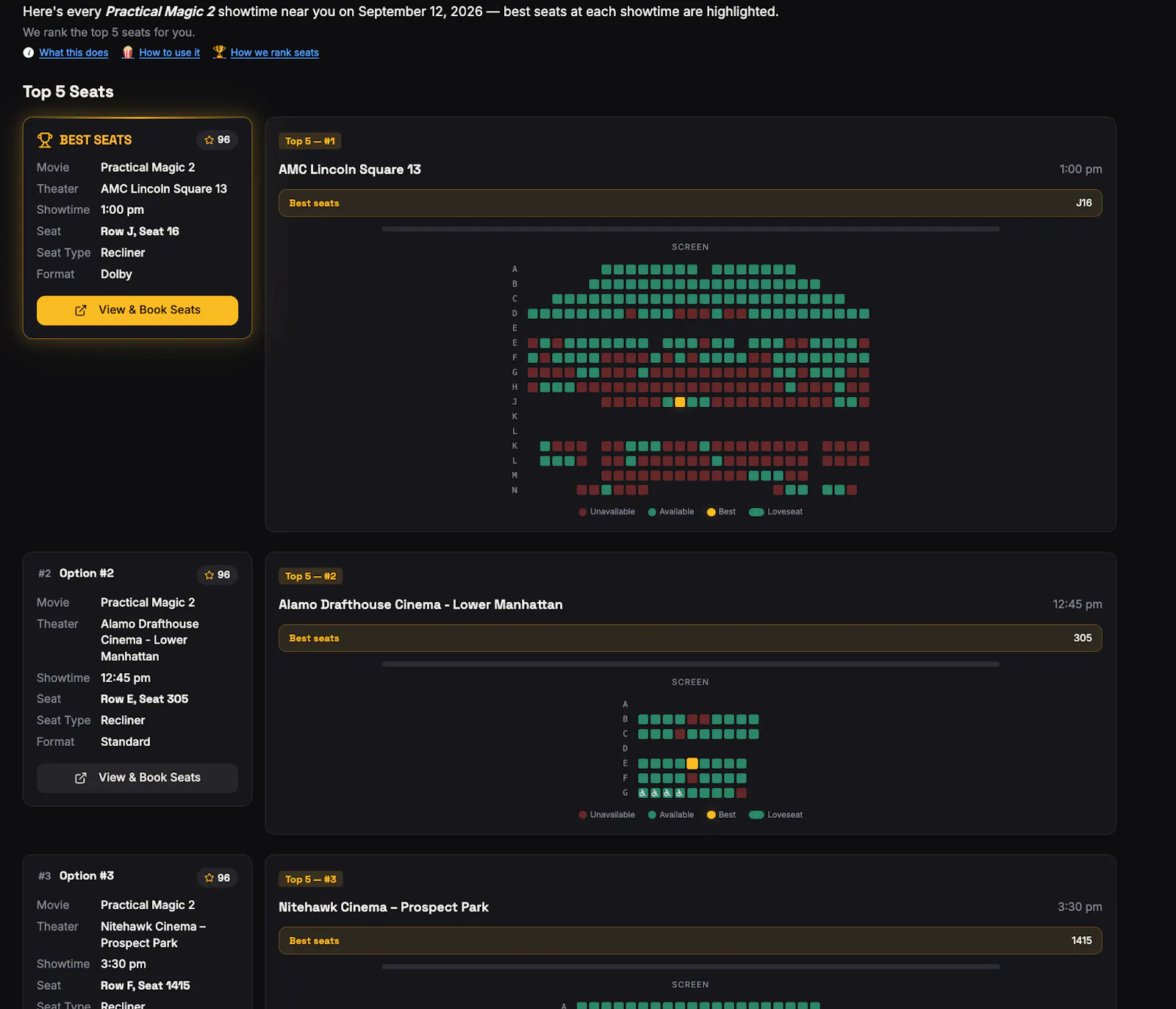Click the Best seats J16 bar

pyautogui.click(x=690, y=203)
